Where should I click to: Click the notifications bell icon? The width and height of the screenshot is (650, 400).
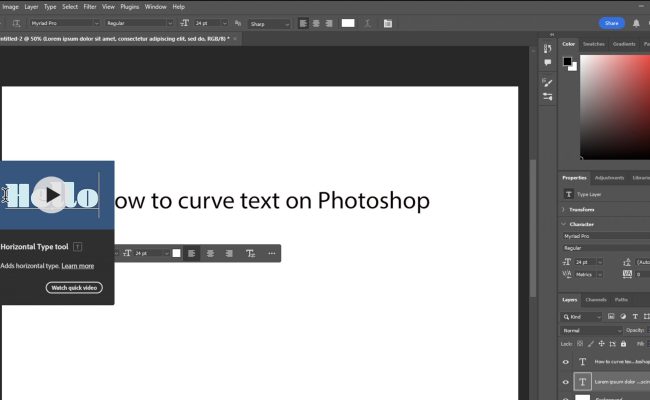[x=636, y=23]
